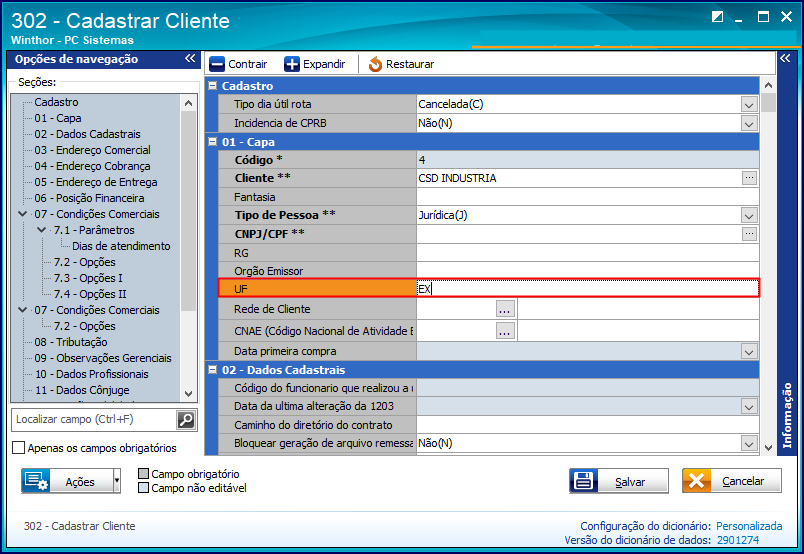This screenshot has height=554, width=804.
Task: Open lookup for the CNPJ/CPF field
Action: click(x=749, y=234)
